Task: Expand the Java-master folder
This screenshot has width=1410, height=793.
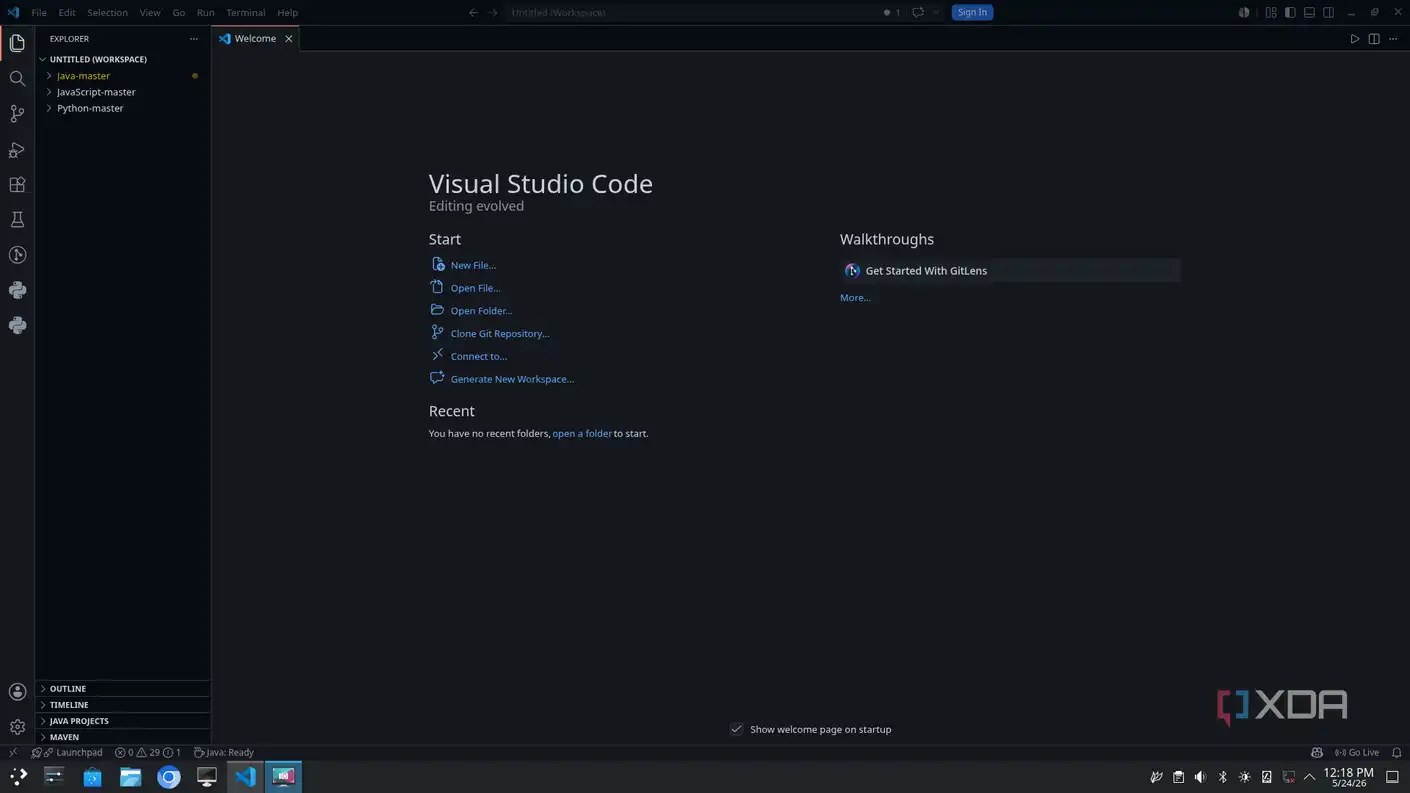Action: point(122,76)
